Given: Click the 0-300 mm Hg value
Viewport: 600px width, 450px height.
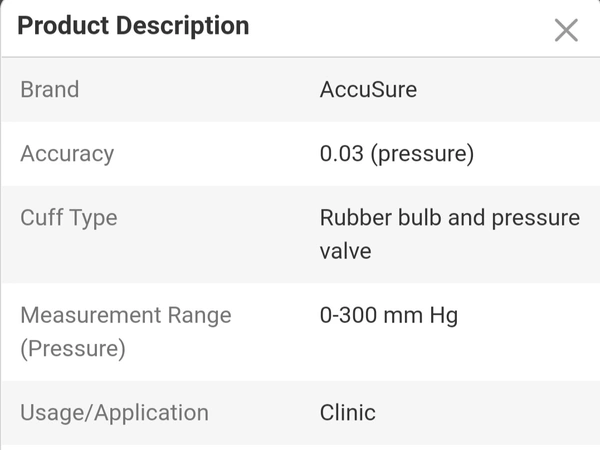Looking at the screenshot, I should [388, 315].
